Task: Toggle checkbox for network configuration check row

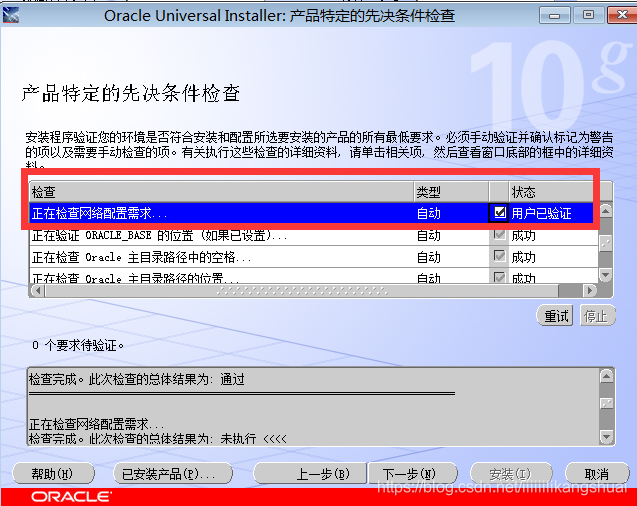Action: click(x=499, y=212)
